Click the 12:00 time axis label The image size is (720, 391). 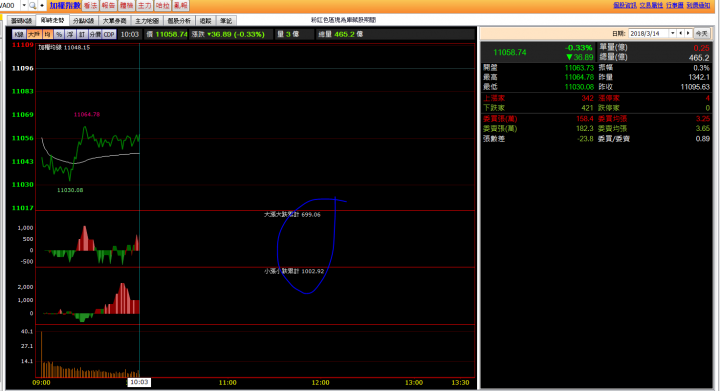tap(321, 382)
